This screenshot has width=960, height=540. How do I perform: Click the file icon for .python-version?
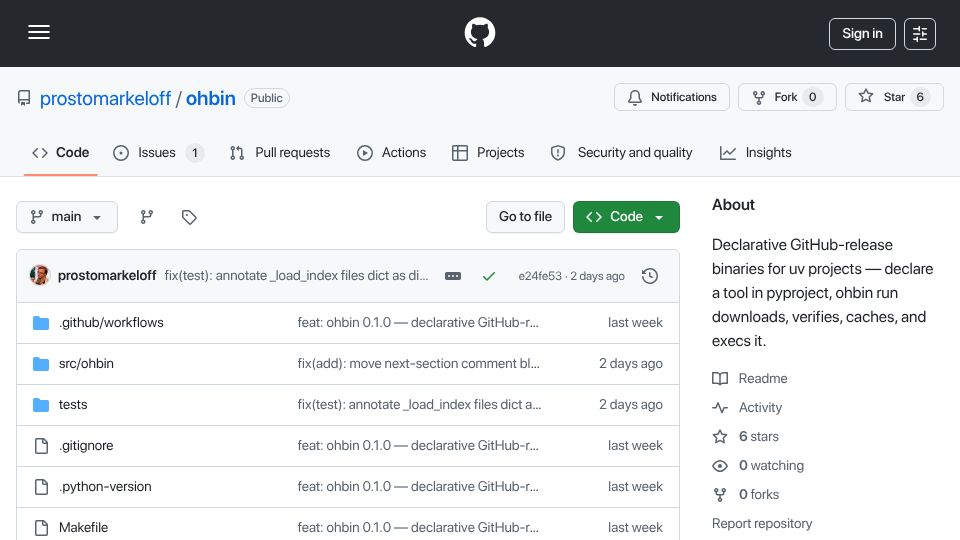coord(41,487)
